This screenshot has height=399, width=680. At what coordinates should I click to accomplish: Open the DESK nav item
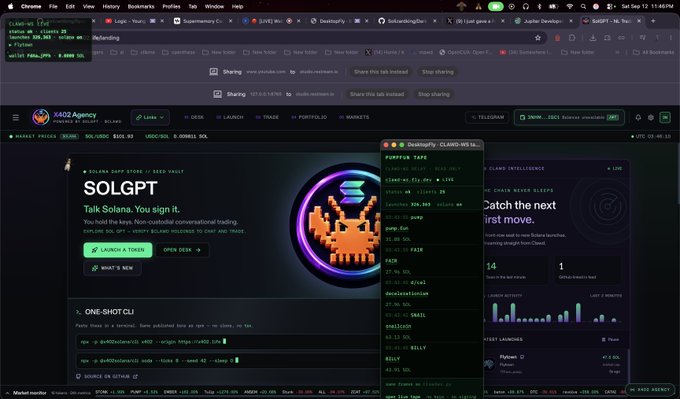194,117
